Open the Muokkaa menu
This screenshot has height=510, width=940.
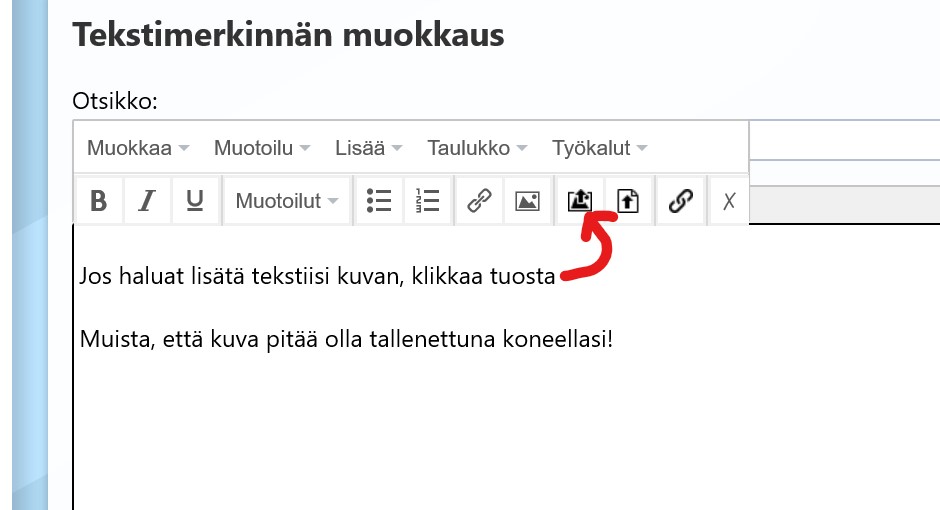tap(138, 148)
